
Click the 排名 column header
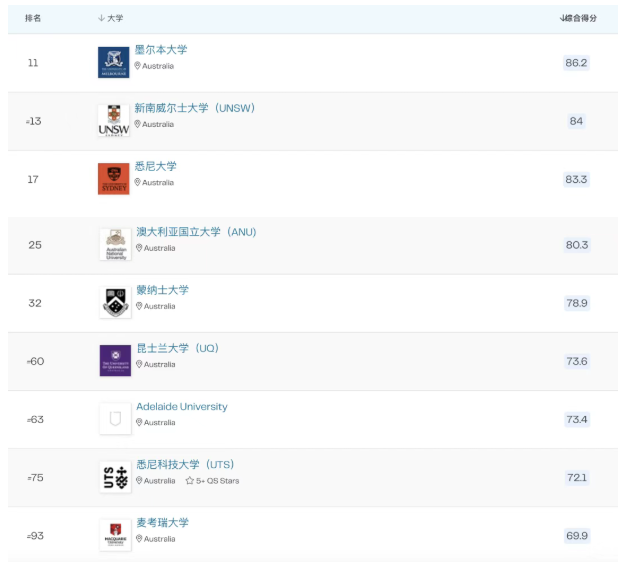tap(33, 18)
